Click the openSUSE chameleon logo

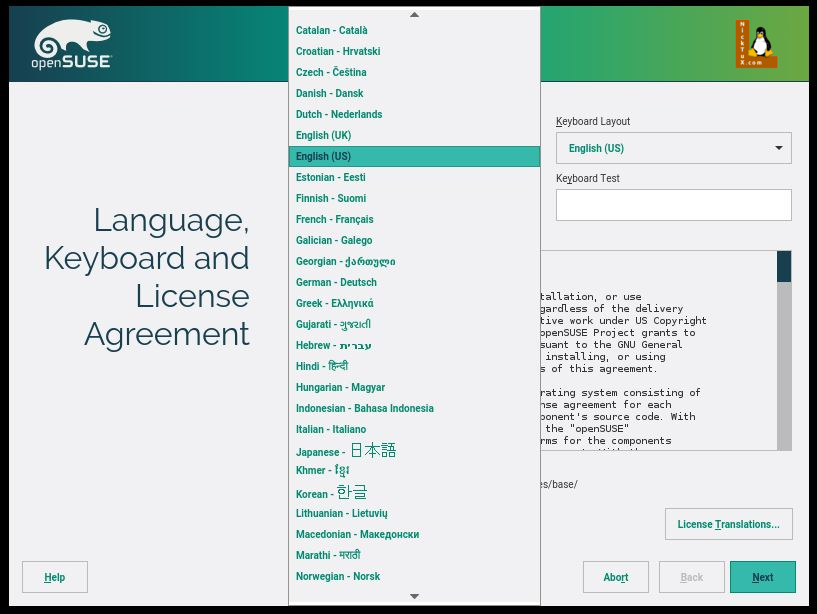click(x=73, y=45)
